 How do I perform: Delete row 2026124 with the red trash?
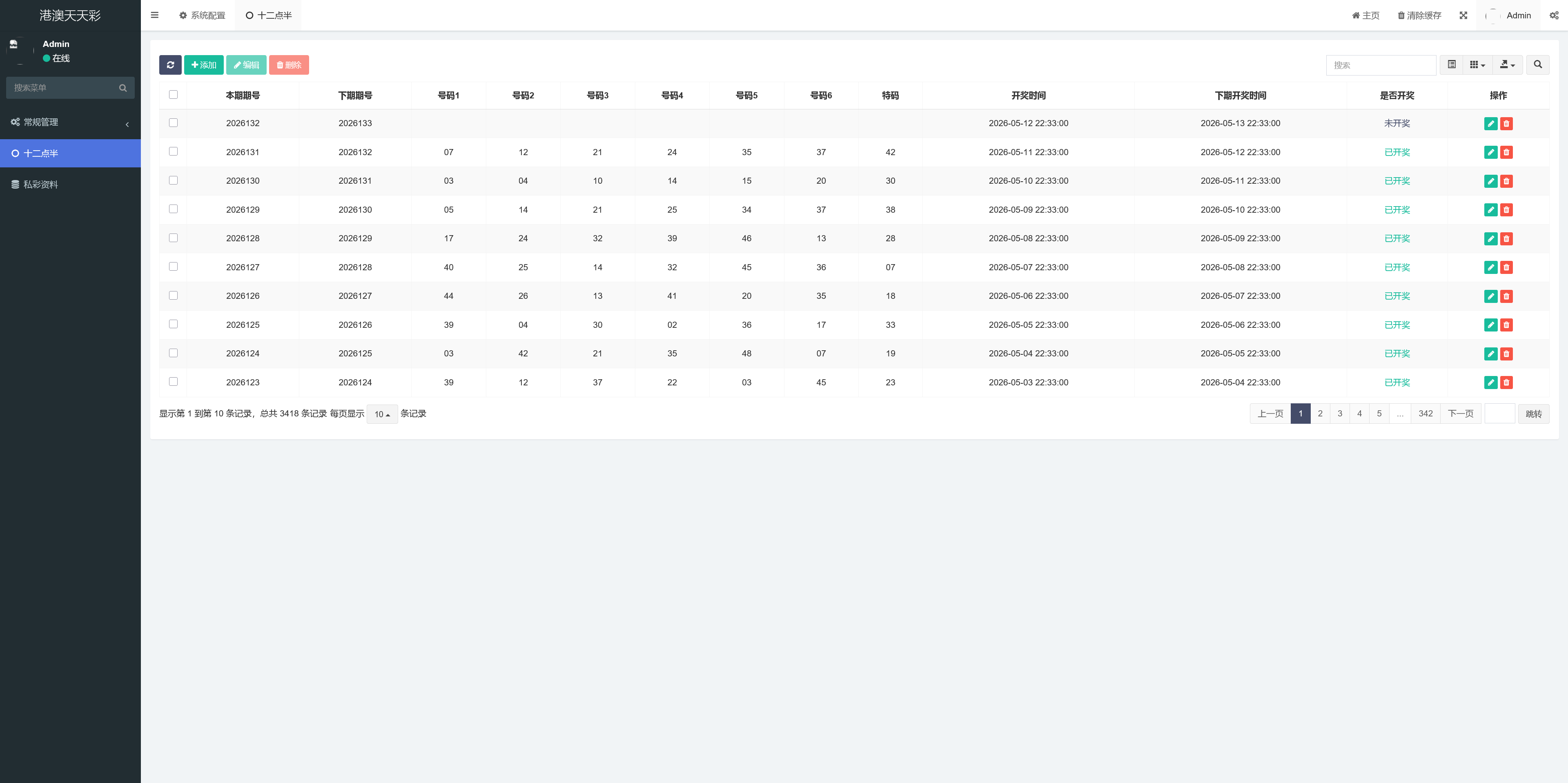[x=1506, y=354]
